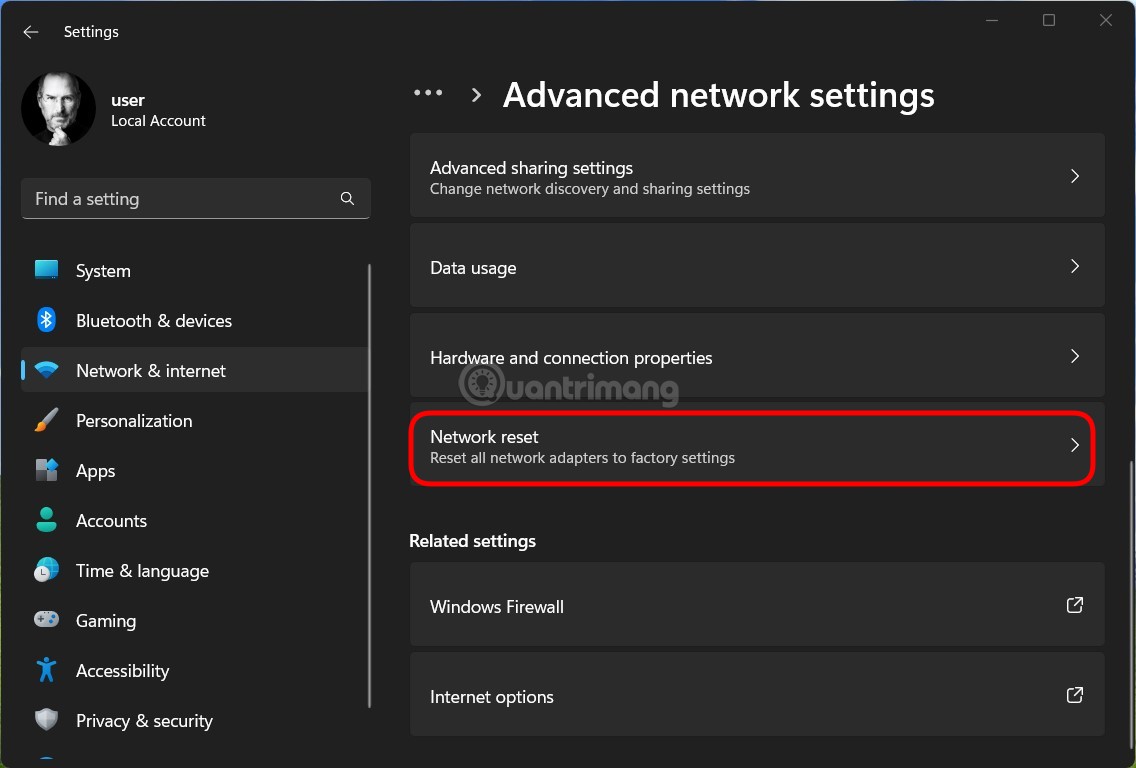Click the external link icon beside Windows Firewall
The height and width of the screenshot is (768, 1136).
pyautogui.click(x=1074, y=604)
